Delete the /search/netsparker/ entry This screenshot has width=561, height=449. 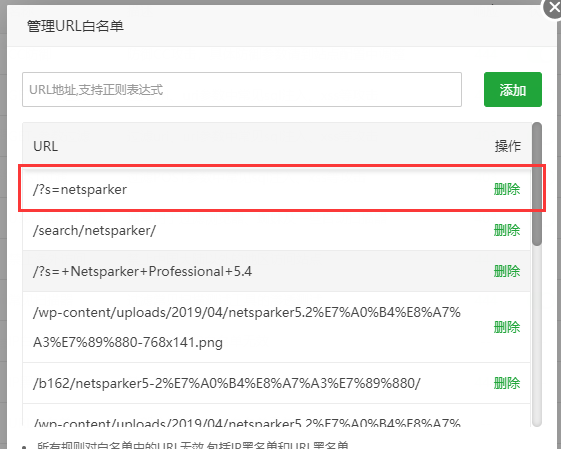coord(507,230)
